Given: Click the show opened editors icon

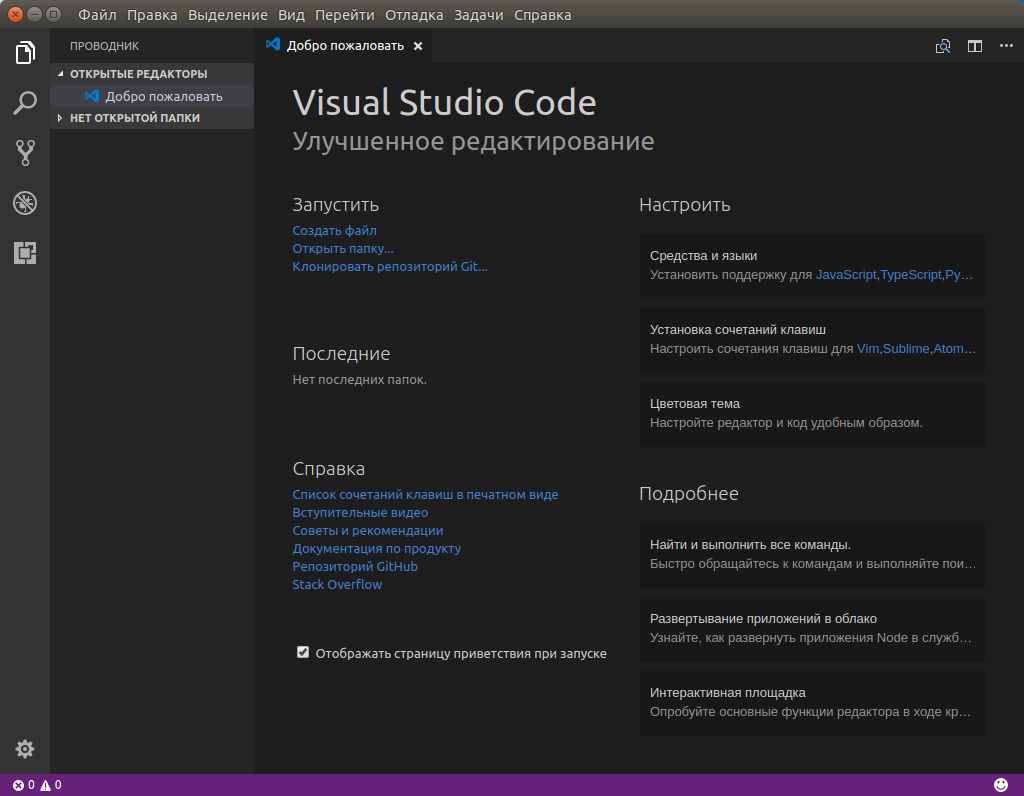Looking at the screenshot, I should [x=942, y=46].
